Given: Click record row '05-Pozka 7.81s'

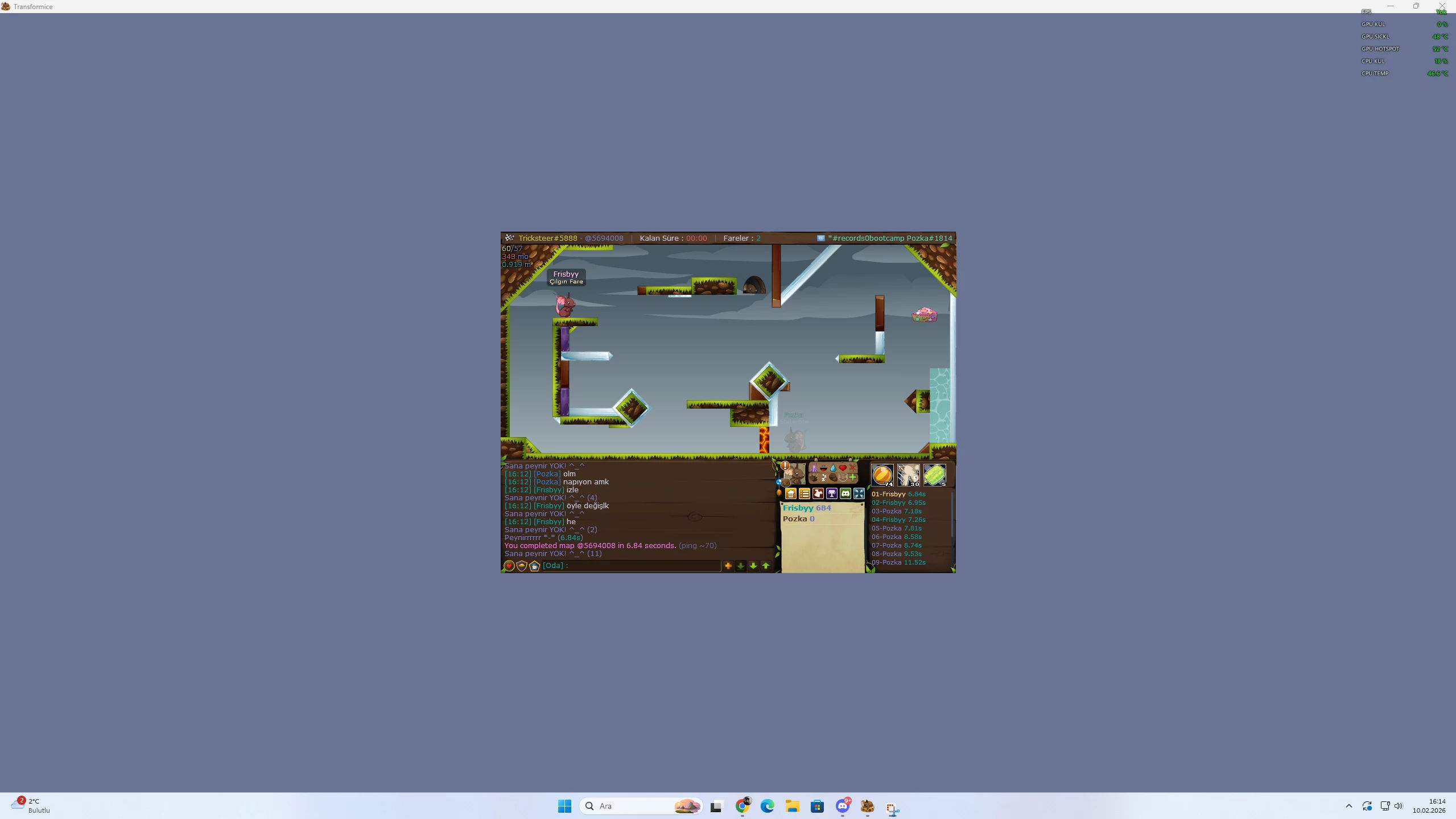Looking at the screenshot, I should (896, 528).
